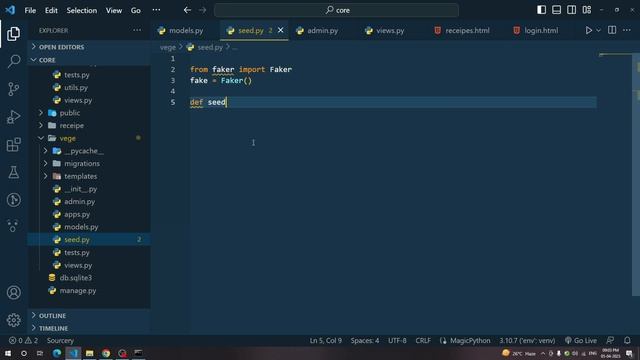Open the editor More Actions ellipsis
Screen dimensions: 640x360
click(x=627, y=30)
